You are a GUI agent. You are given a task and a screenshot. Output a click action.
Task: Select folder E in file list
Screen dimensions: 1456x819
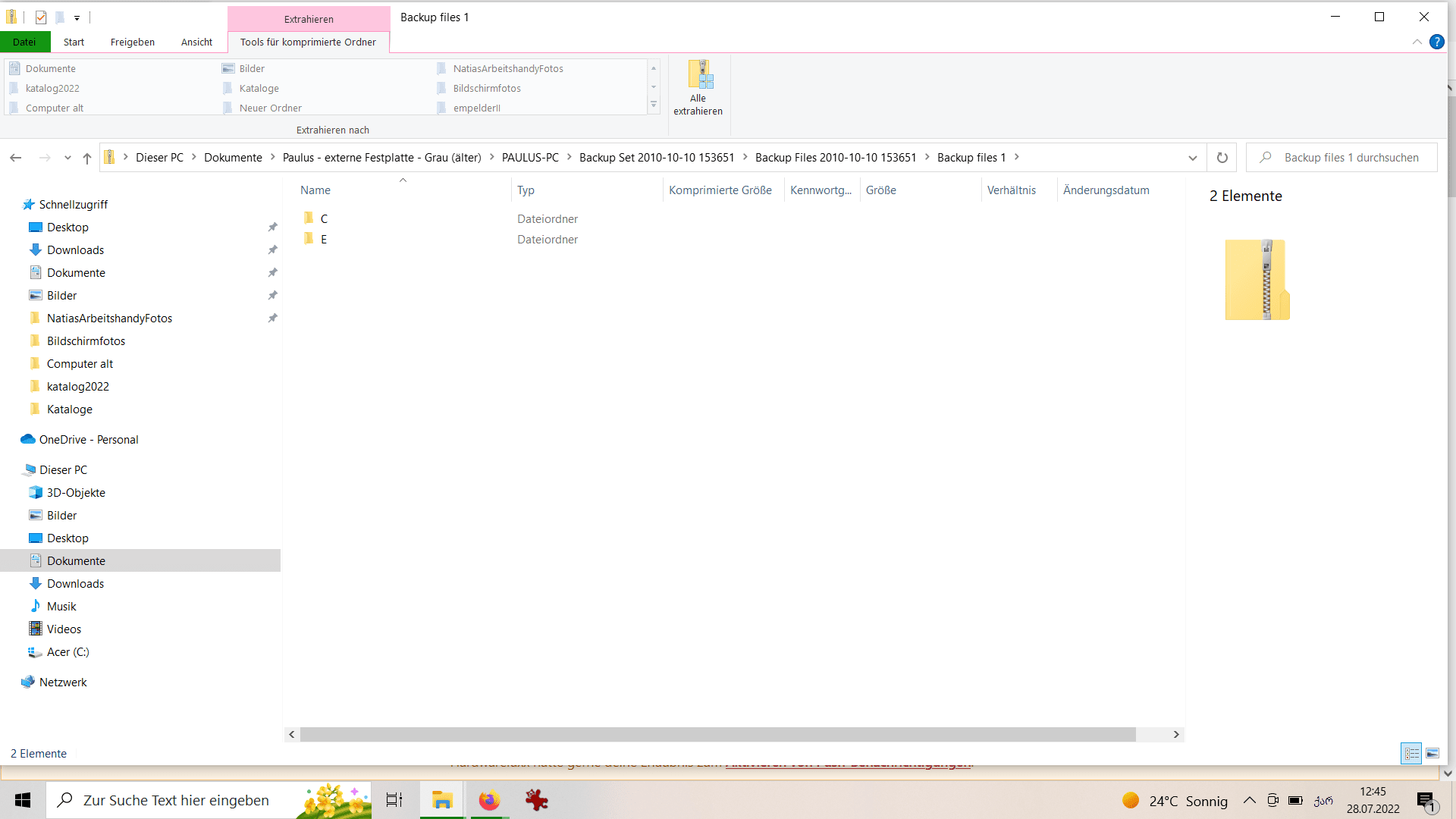(324, 240)
